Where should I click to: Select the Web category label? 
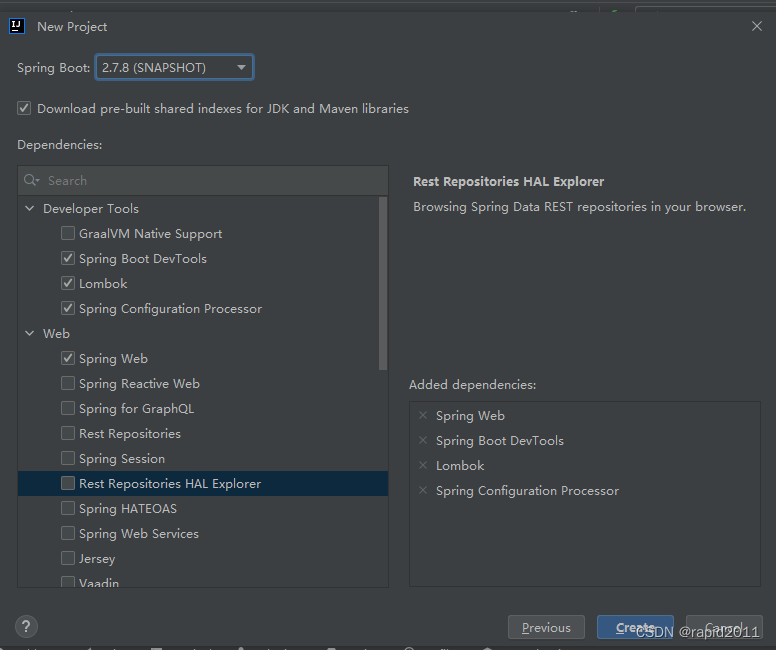point(56,333)
